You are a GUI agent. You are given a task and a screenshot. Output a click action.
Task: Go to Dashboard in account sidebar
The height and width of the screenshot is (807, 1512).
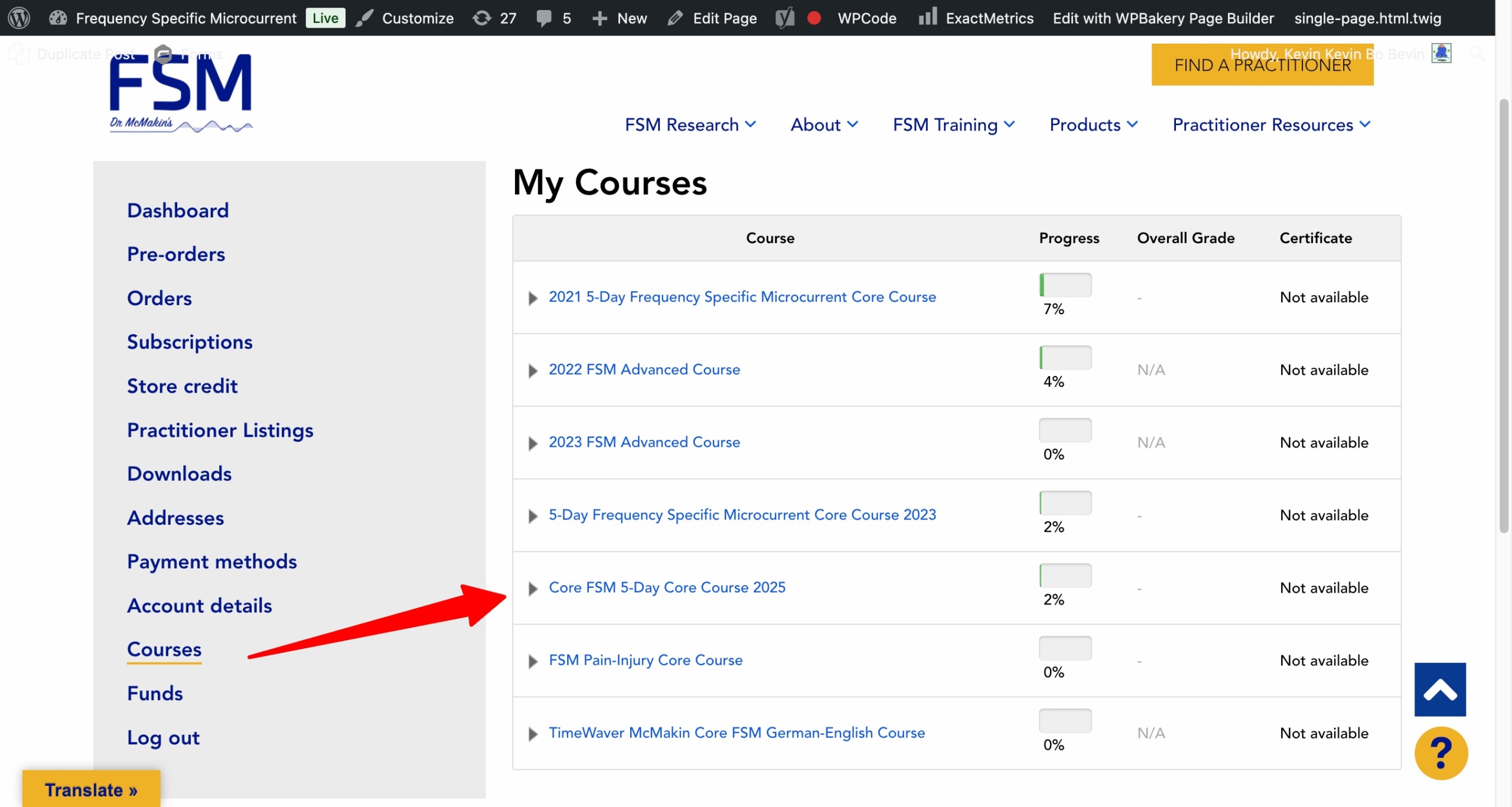[178, 211]
